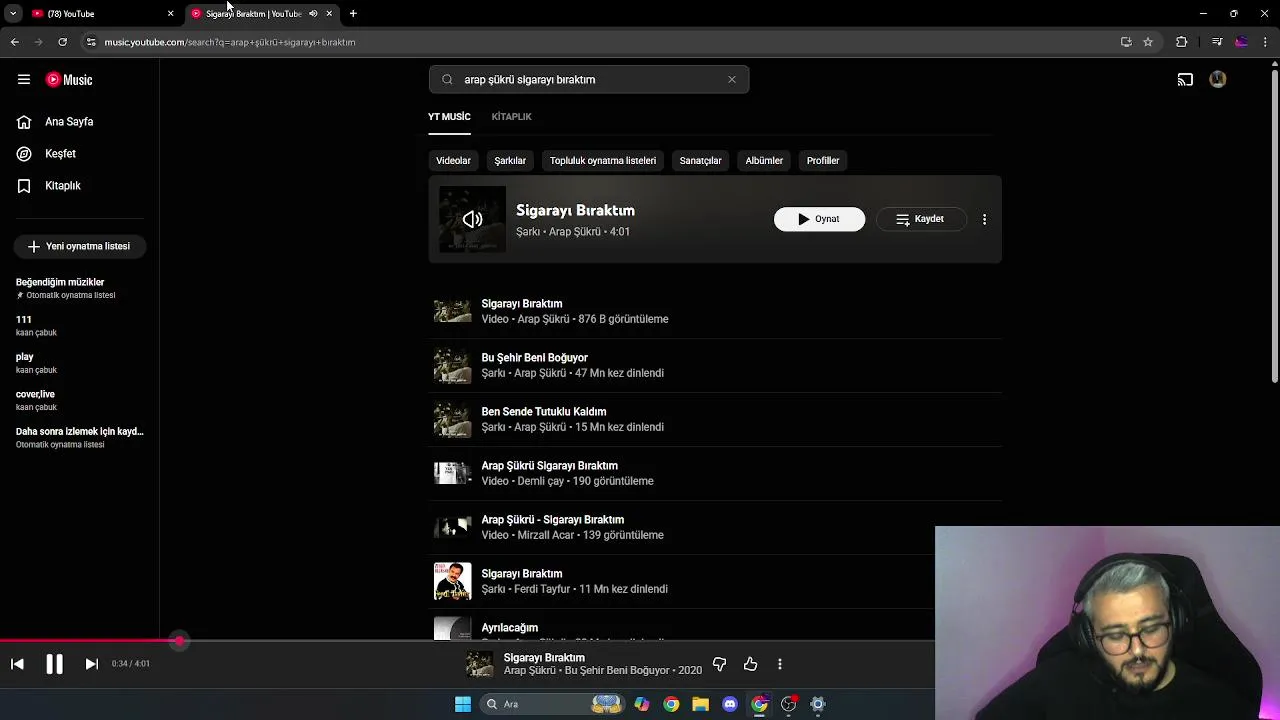
Task: Skip to previous track
Action: 17,664
